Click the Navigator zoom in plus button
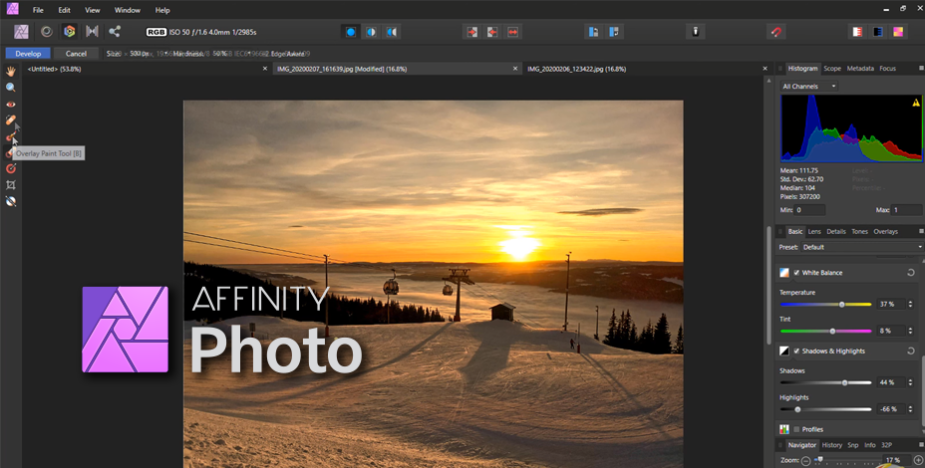Viewport: 925px width, 468px height. click(x=918, y=460)
